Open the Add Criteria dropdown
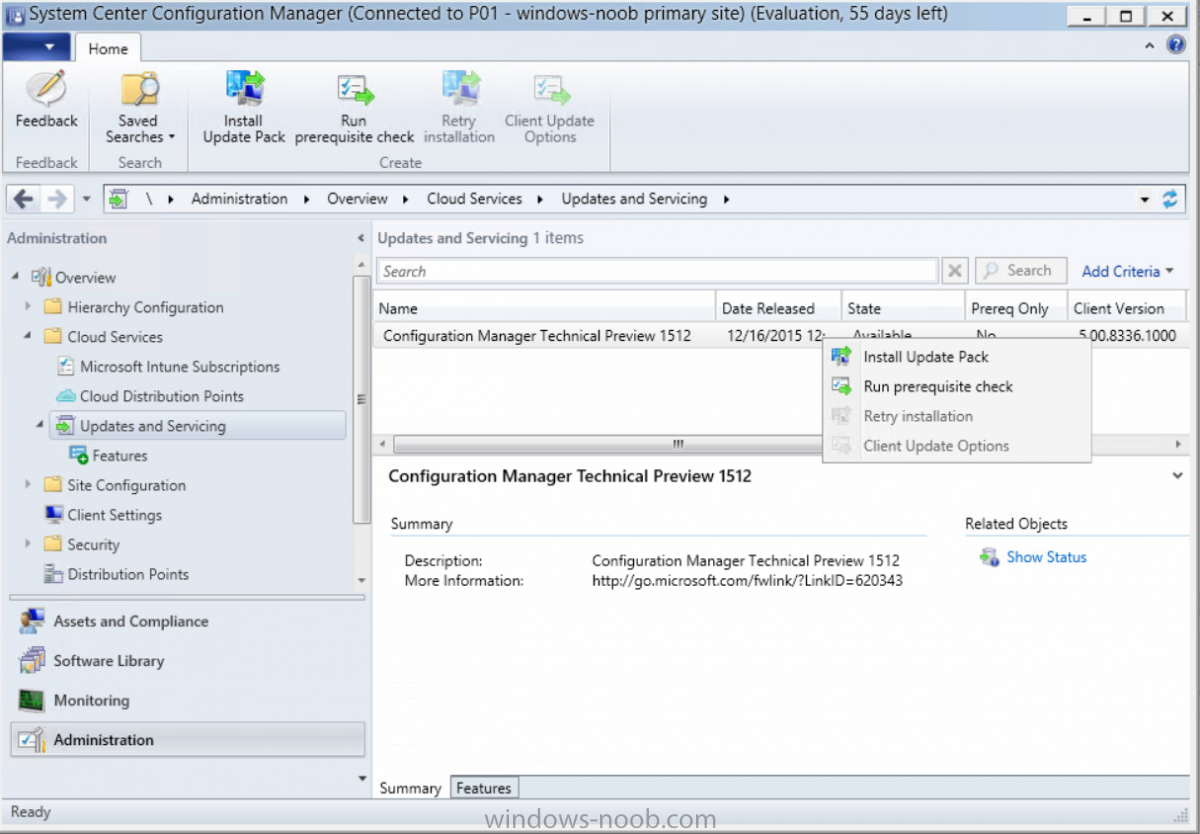 (1127, 271)
